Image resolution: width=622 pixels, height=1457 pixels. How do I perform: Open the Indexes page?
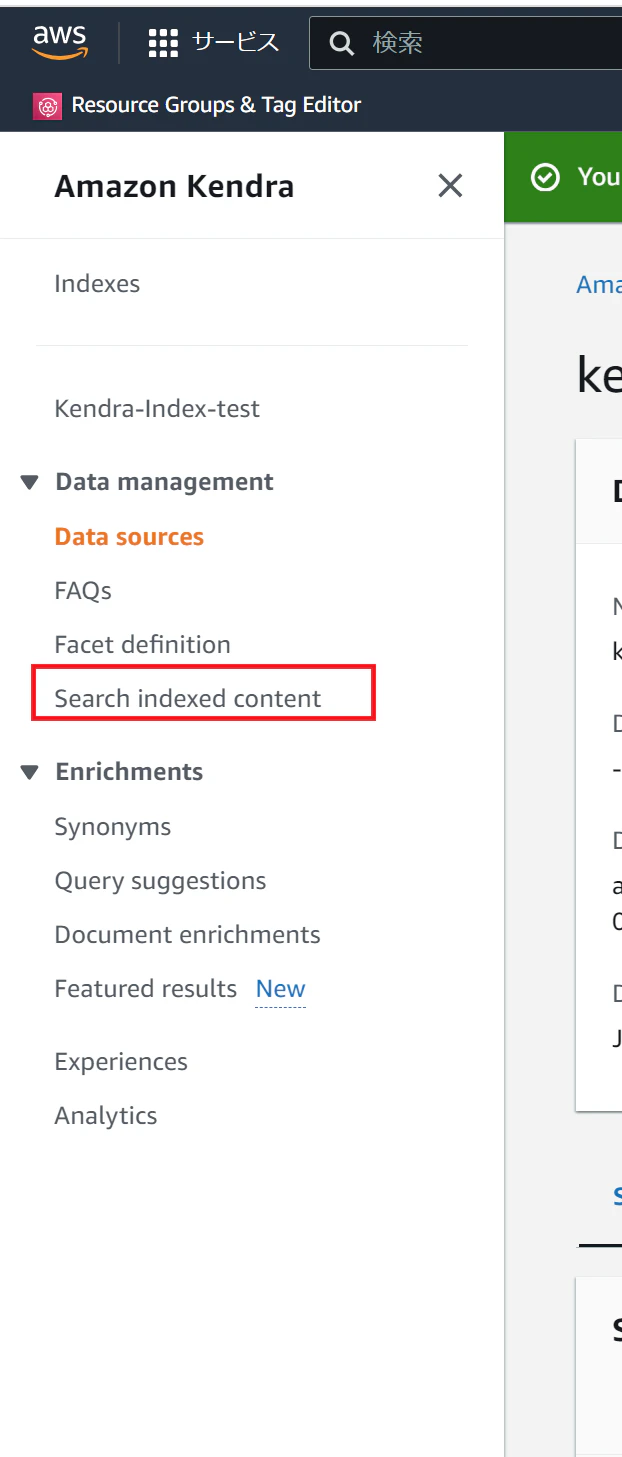pos(97,284)
